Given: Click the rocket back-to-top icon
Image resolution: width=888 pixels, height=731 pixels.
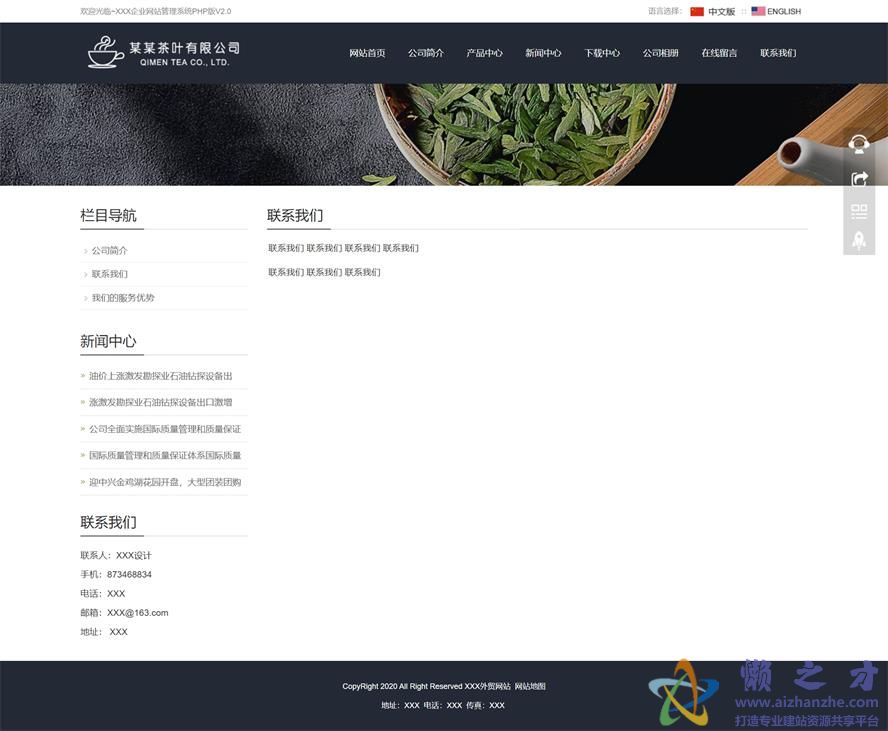Looking at the screenshot, I should [x=858, y=240].
